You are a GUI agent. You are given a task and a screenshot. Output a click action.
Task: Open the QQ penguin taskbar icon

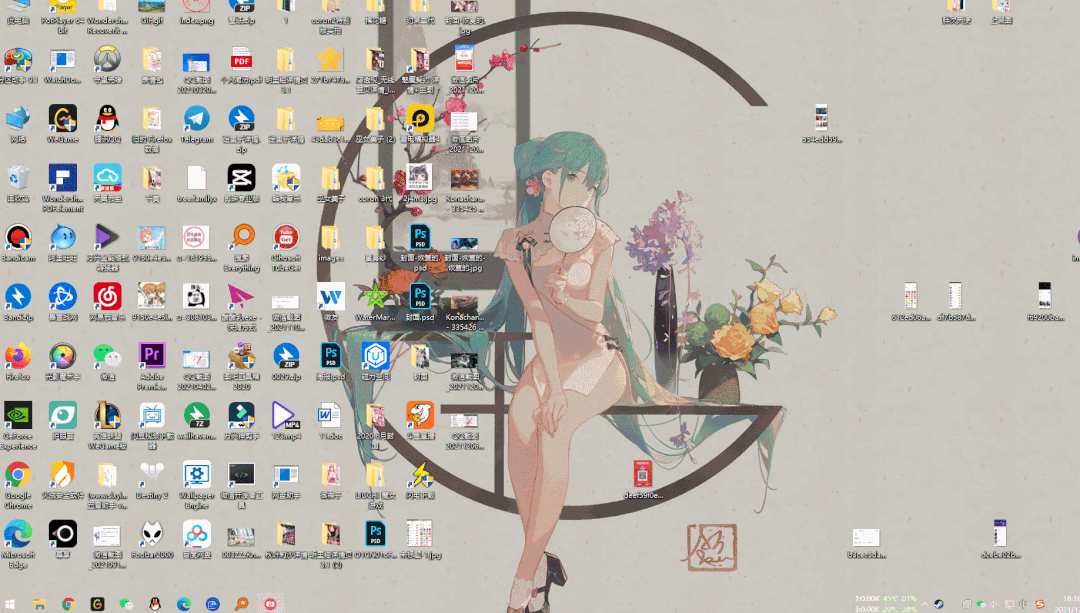tap(155, 604)
